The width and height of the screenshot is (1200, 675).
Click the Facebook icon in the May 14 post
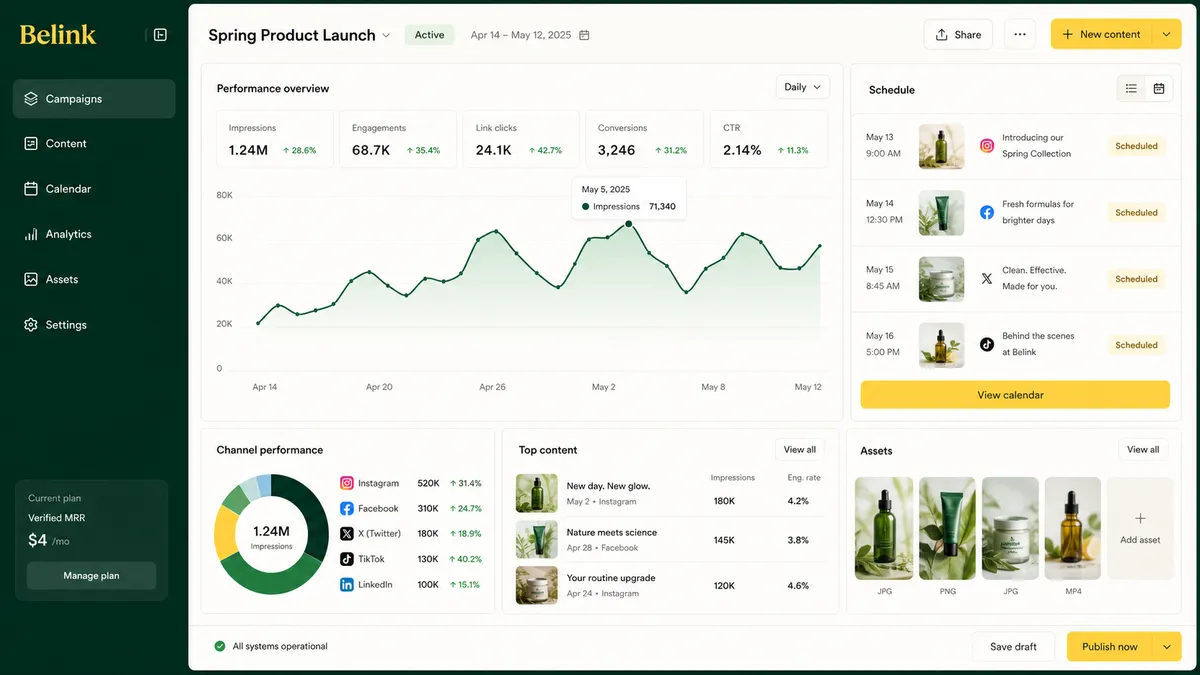point(987,212)
